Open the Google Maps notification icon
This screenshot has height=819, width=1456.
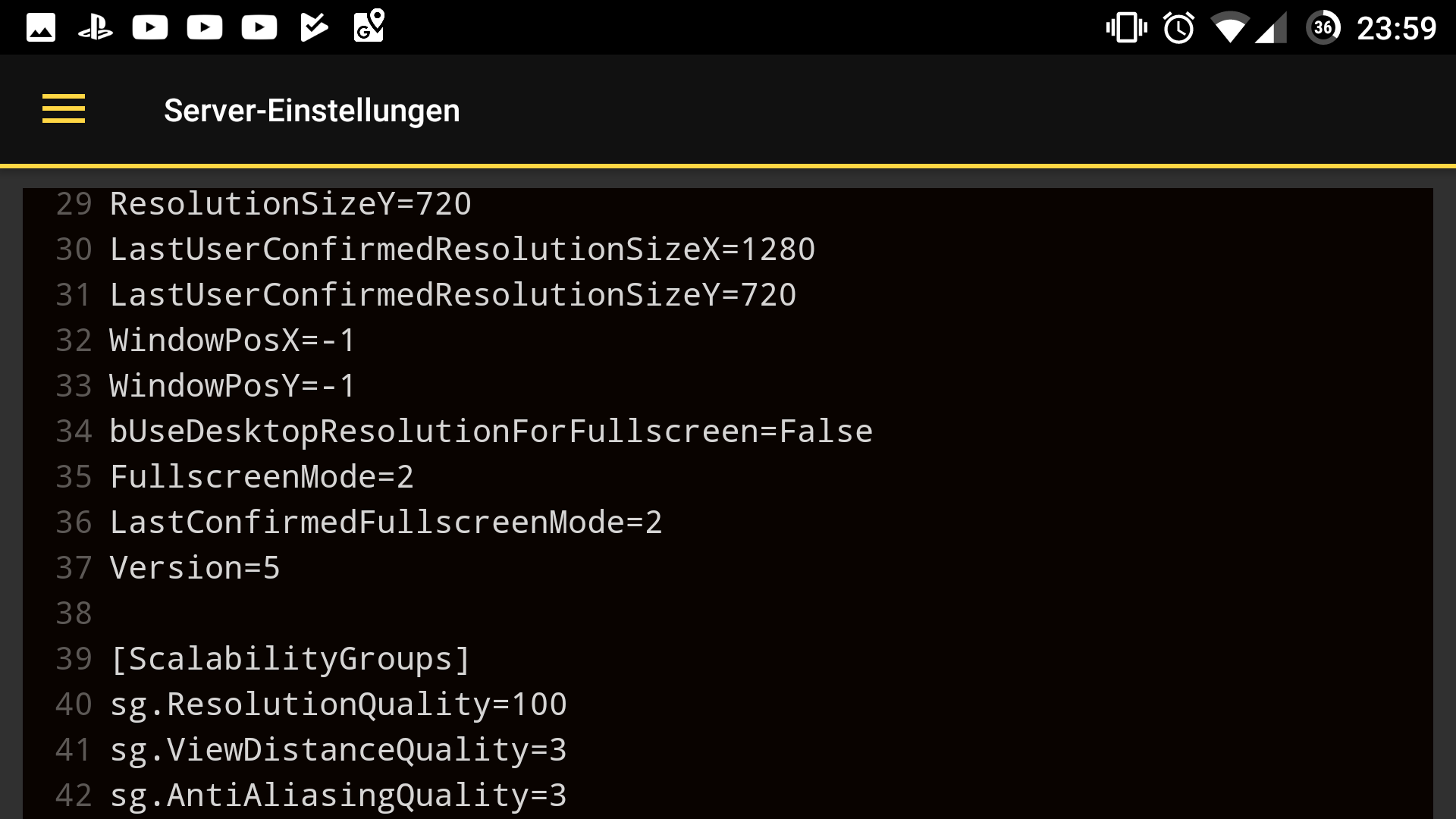(369, 26)
